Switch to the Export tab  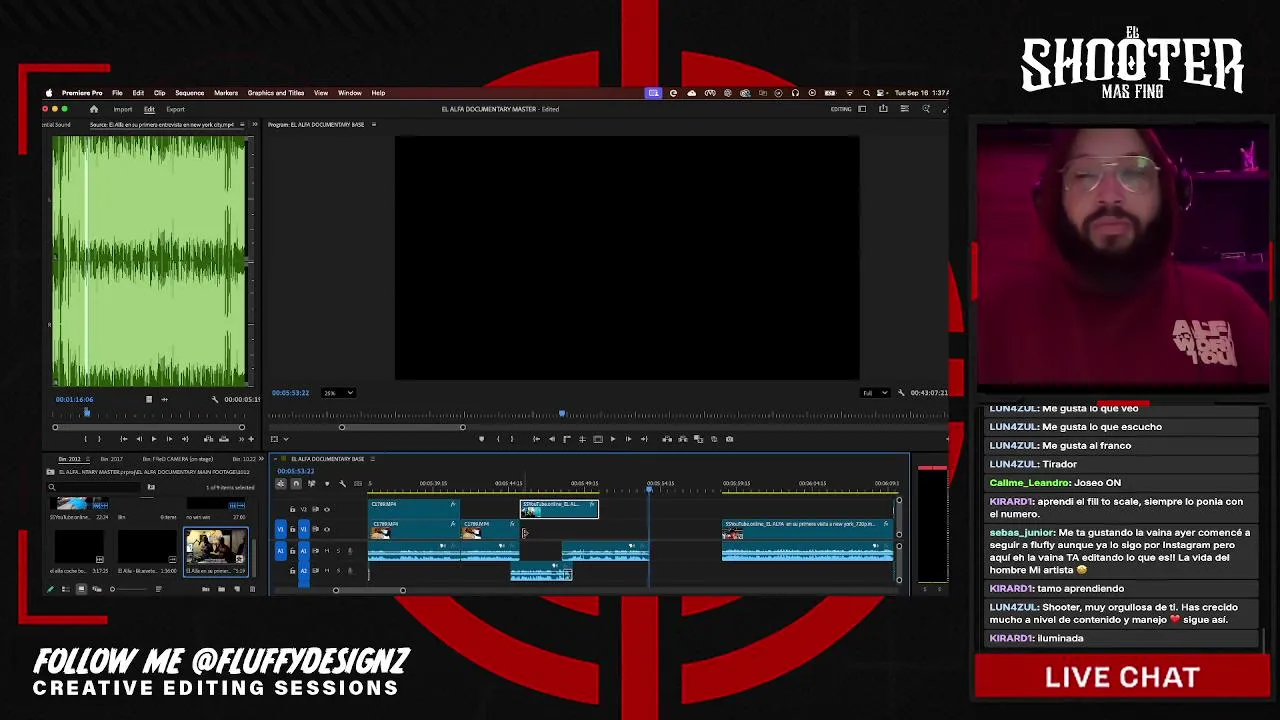[x=175, y=109]
